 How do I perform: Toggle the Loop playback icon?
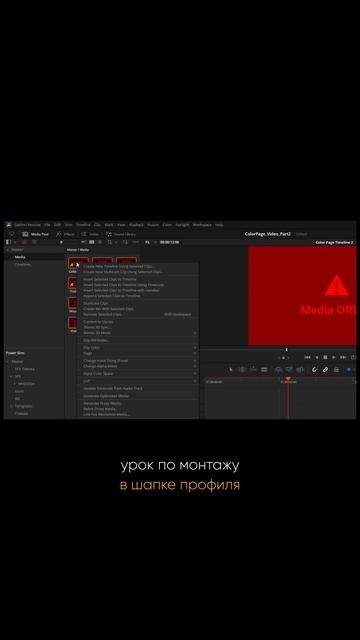(353, 358)
